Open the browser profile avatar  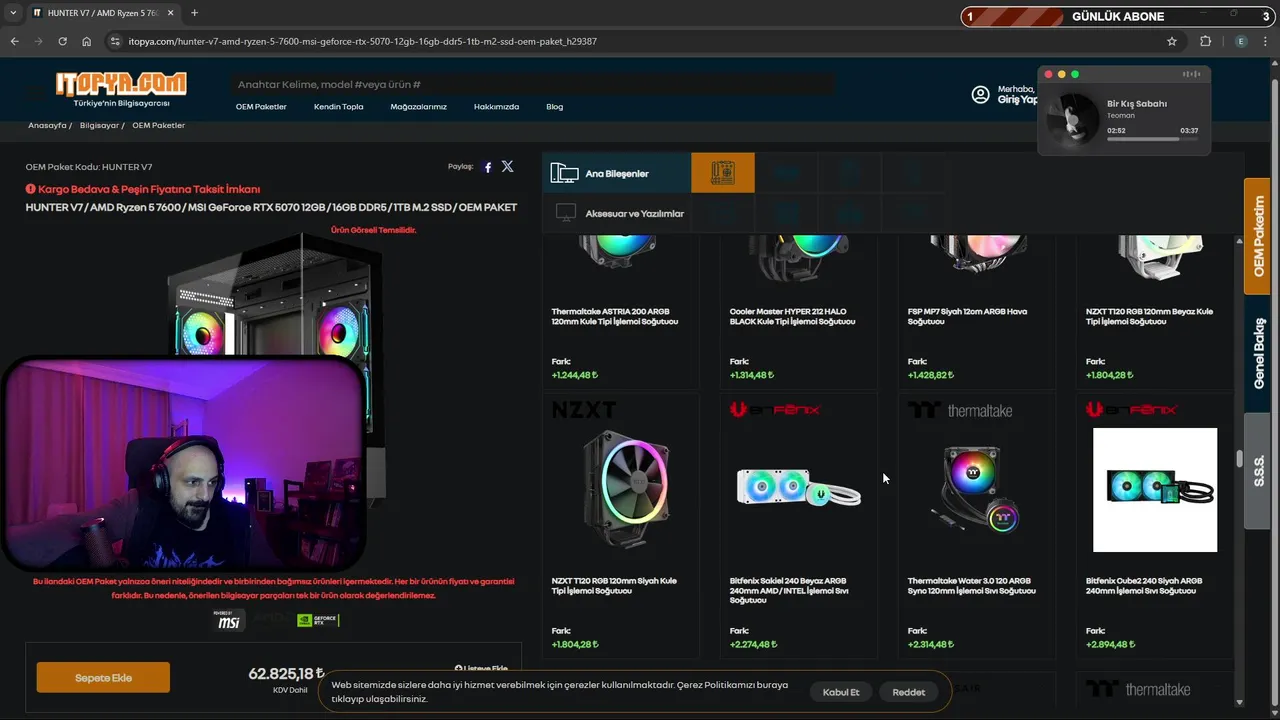click(x=1241, y=41)
